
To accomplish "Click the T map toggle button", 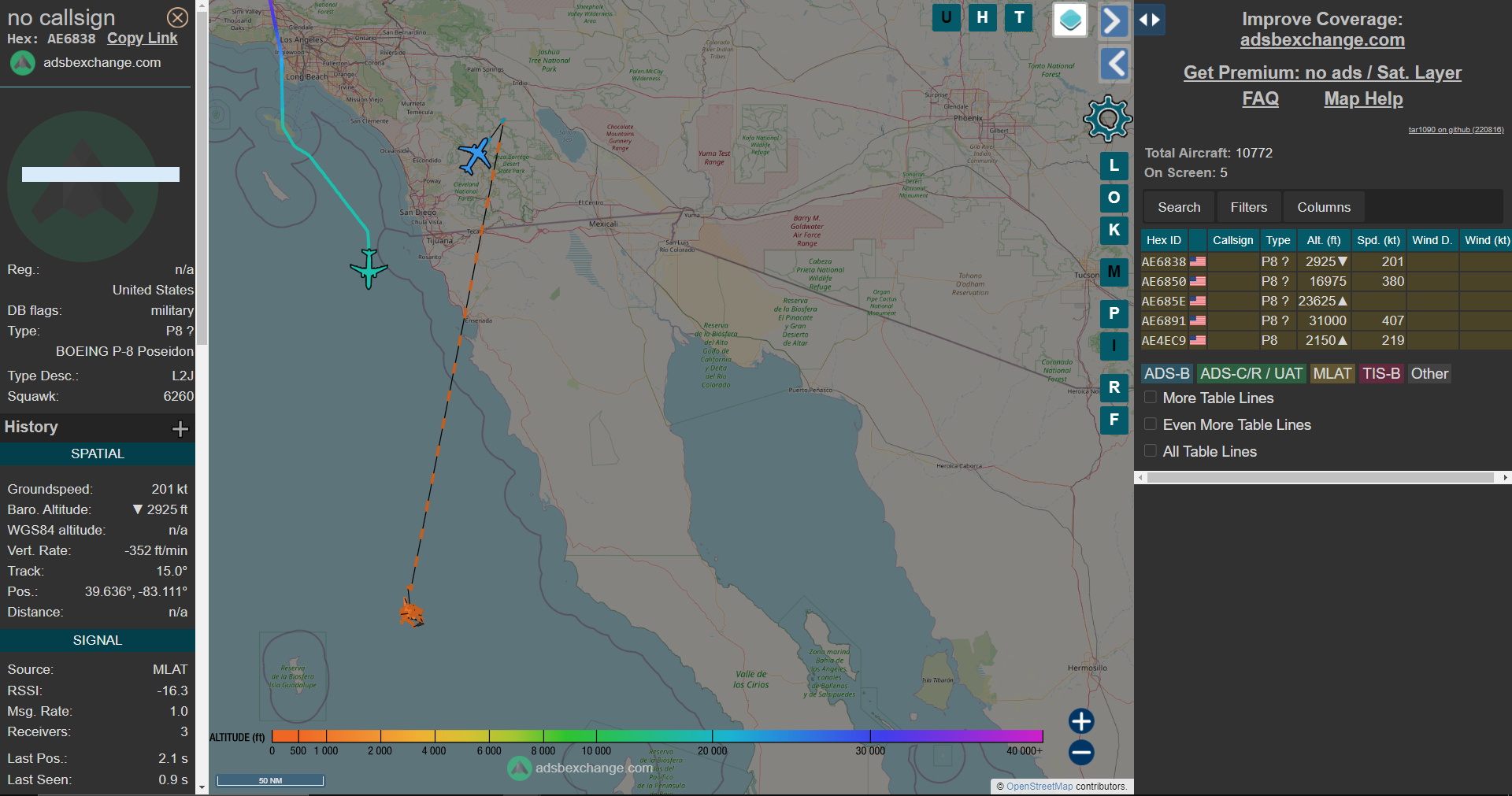I will coord(1019,17).
